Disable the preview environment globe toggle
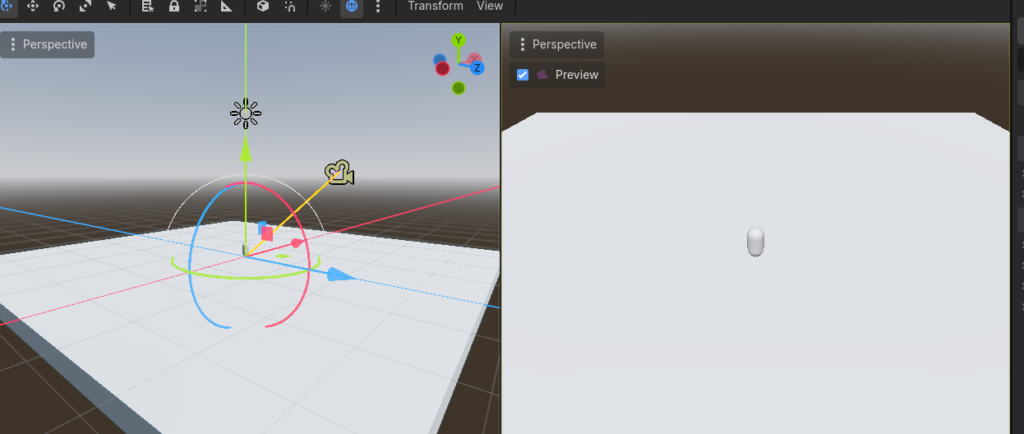The width and height of the screenshot is (1024, 434). point(352,6)
